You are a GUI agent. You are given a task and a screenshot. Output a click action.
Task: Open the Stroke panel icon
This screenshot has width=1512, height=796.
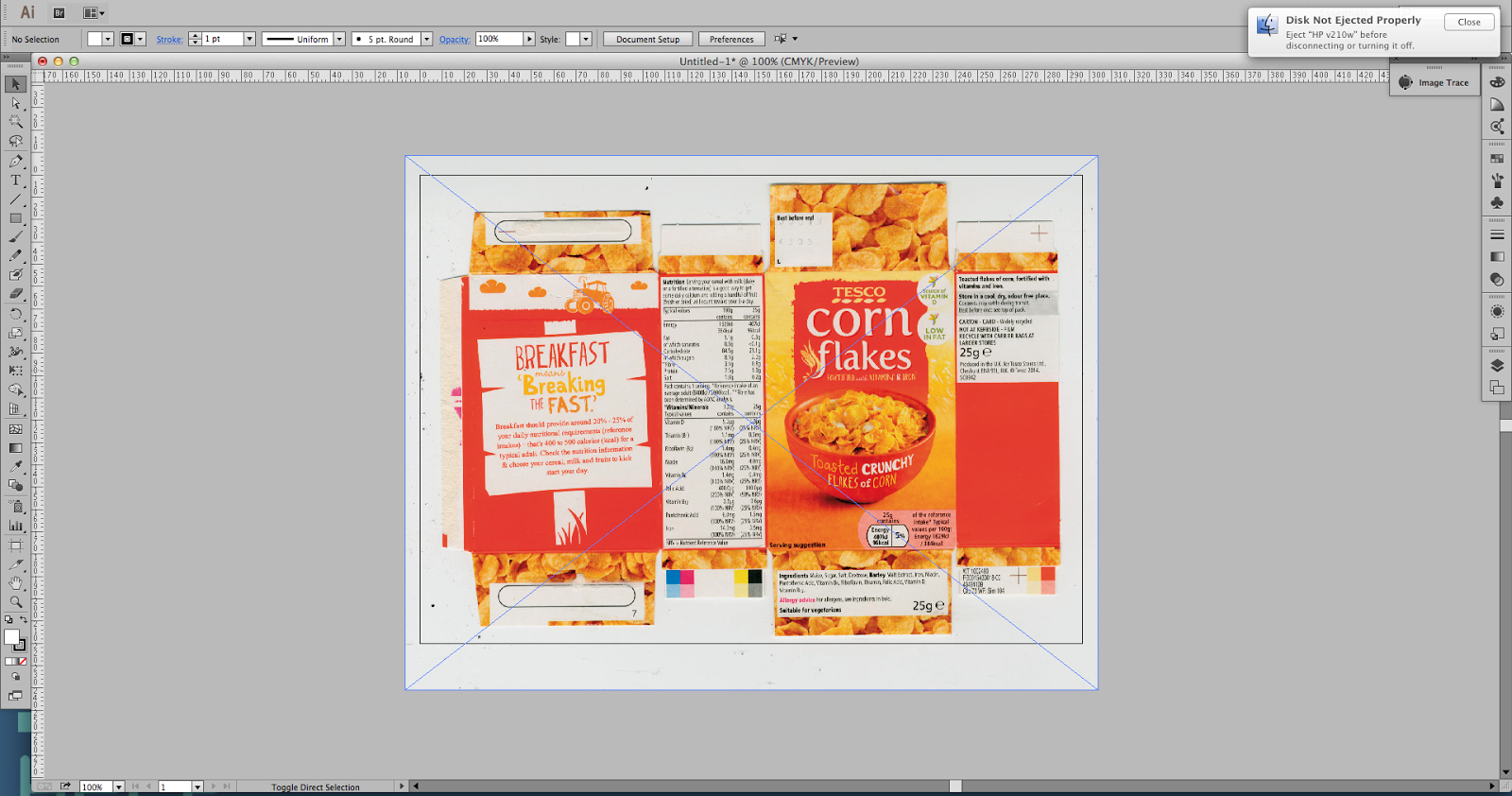[x=1497, y=234]
